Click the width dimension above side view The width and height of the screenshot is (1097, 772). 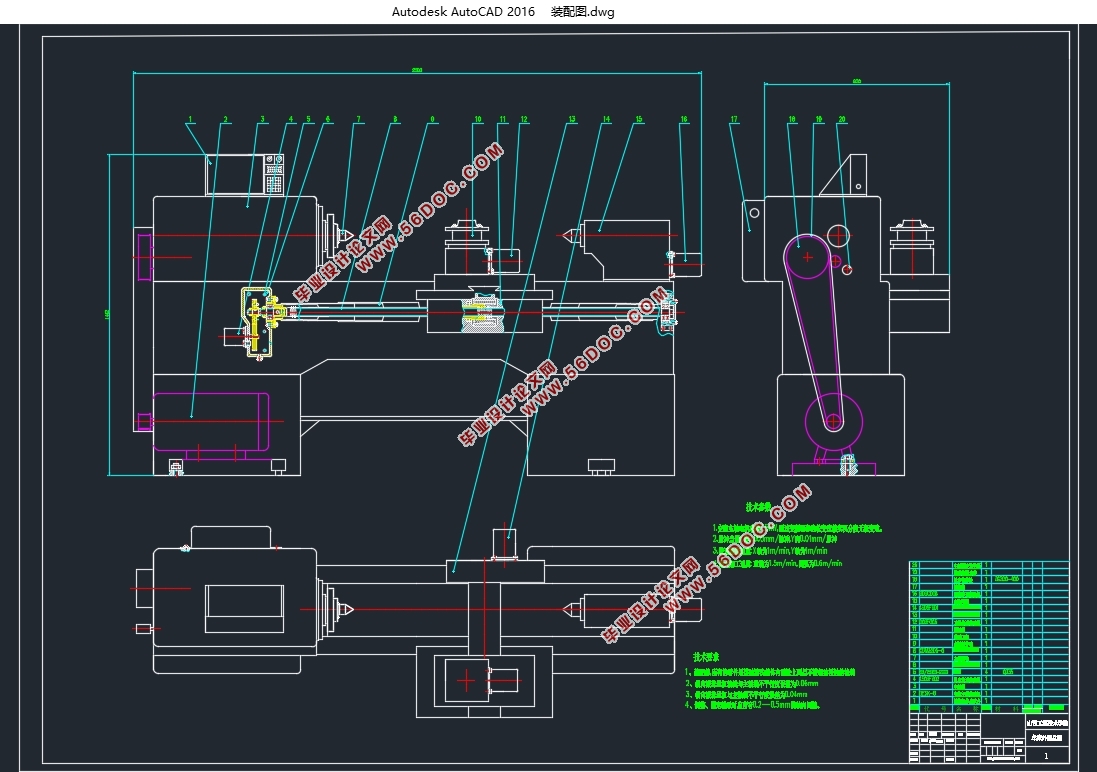click(856, 81)
